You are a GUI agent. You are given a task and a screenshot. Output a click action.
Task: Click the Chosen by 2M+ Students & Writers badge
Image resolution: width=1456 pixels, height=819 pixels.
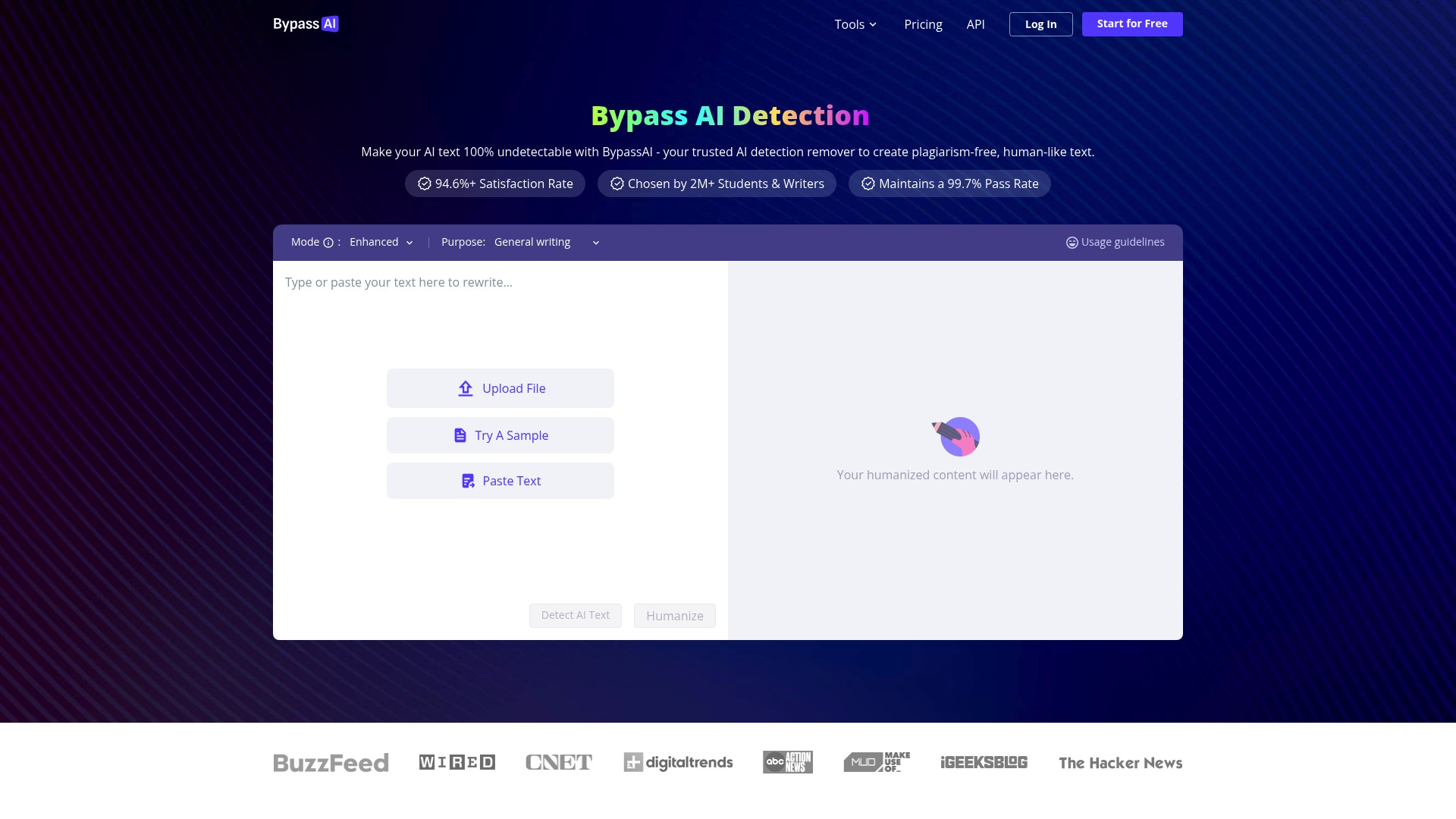pos(717,184)
